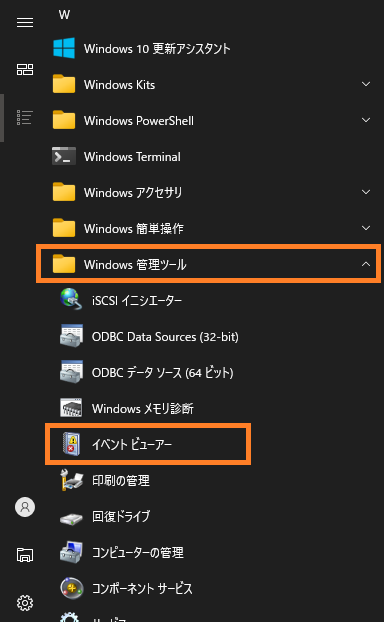This screenshot has width=384, height=622.
Task: Open the hamburger menu at top left
Action: [25, 23]
